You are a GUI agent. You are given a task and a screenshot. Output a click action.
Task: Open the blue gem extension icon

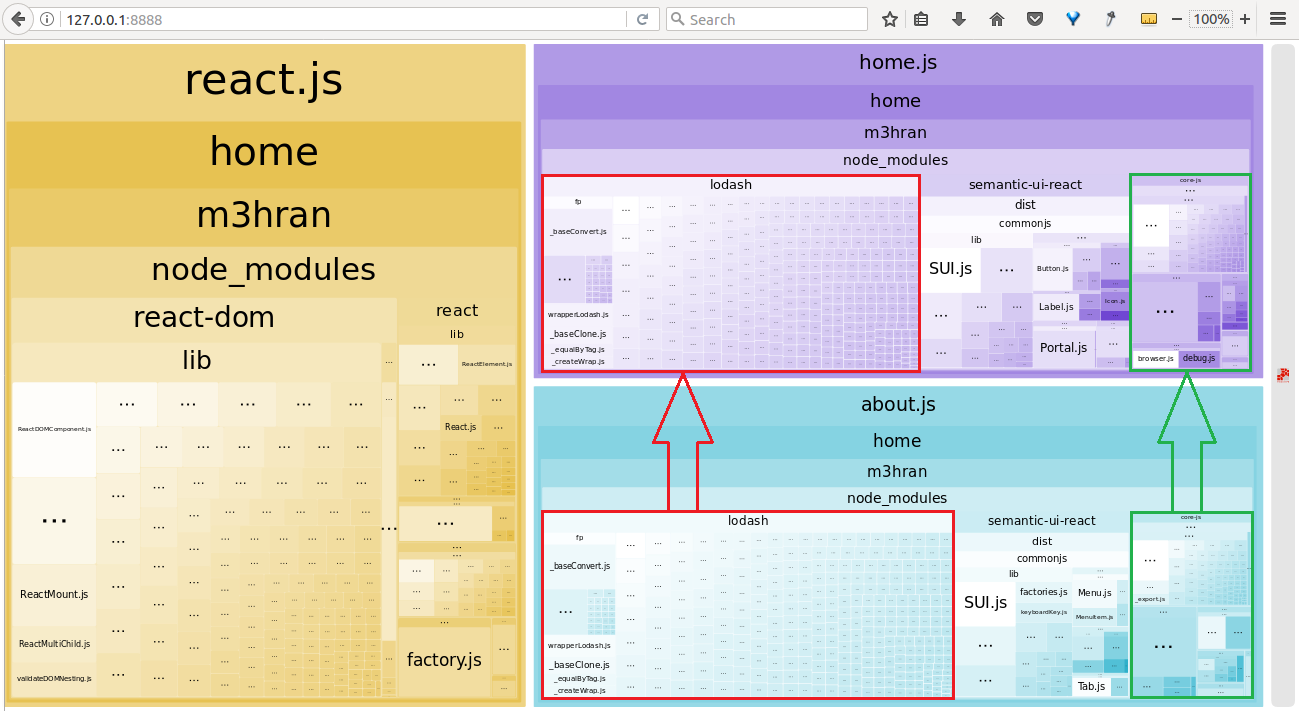[1073, 19]
